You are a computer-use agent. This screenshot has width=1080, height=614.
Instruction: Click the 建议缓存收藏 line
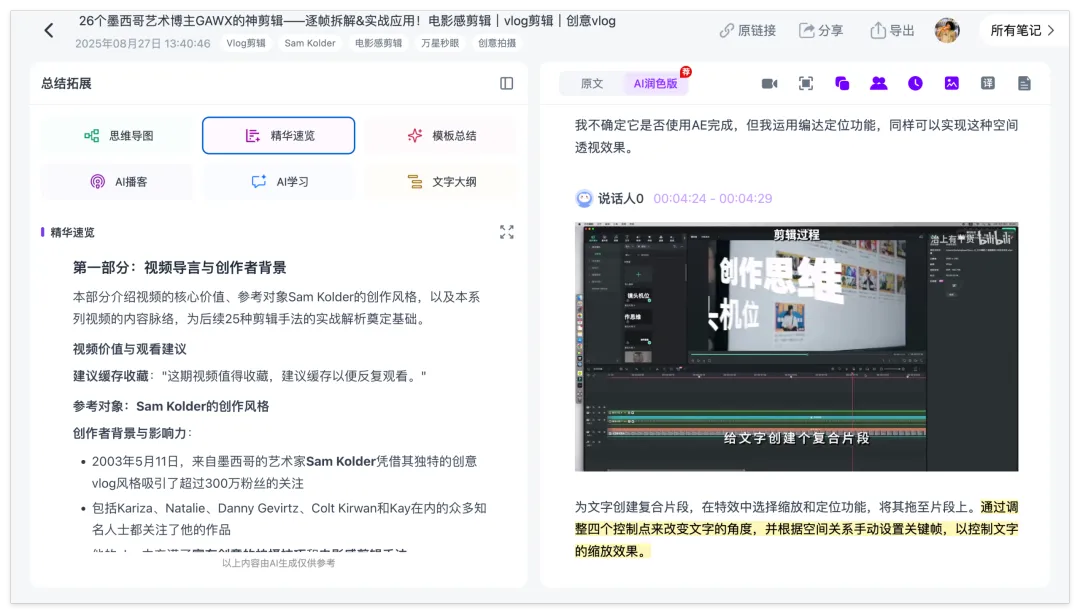click(250, 376)
